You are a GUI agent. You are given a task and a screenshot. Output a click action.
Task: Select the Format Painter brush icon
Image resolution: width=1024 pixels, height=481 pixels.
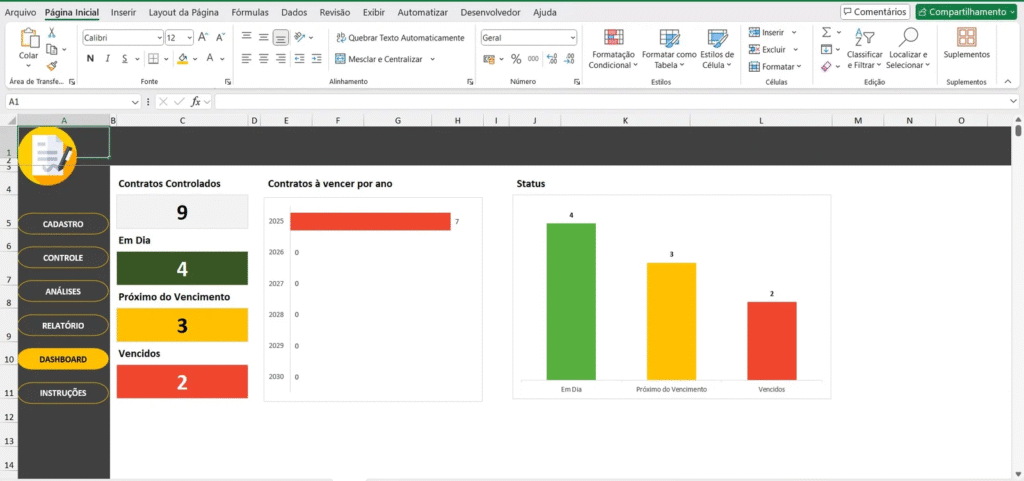(52, 65)
